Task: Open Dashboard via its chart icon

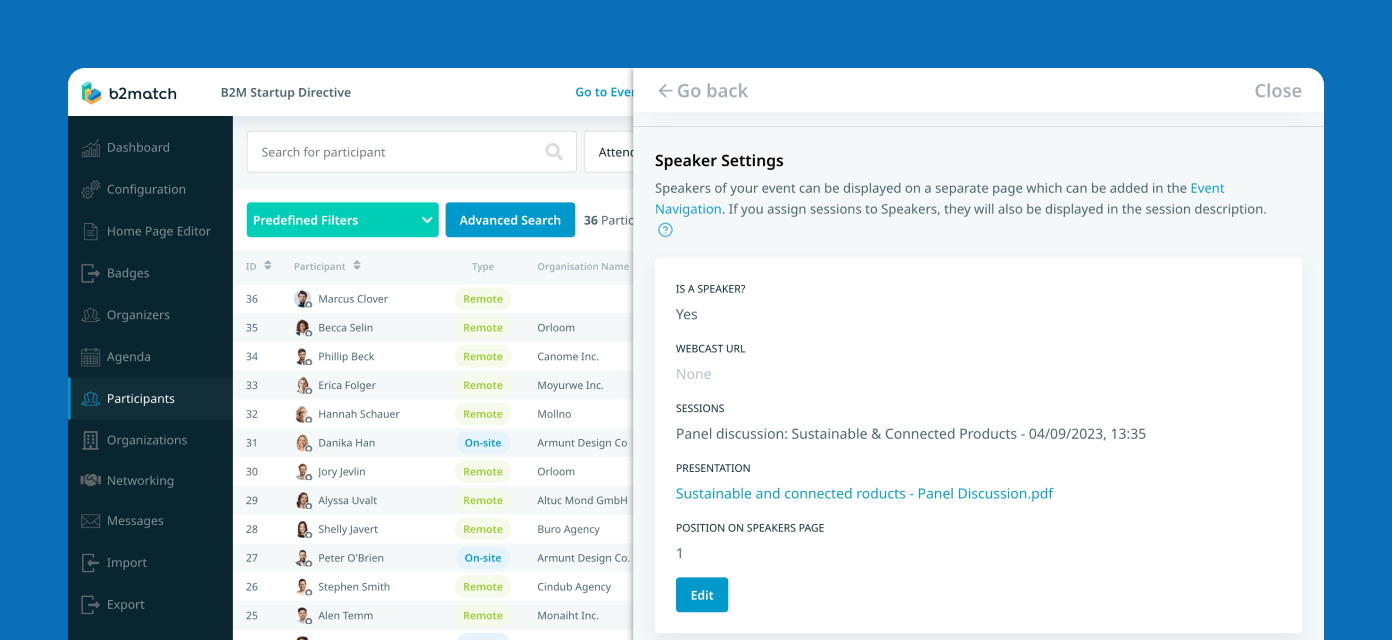Action: (90, 148)
